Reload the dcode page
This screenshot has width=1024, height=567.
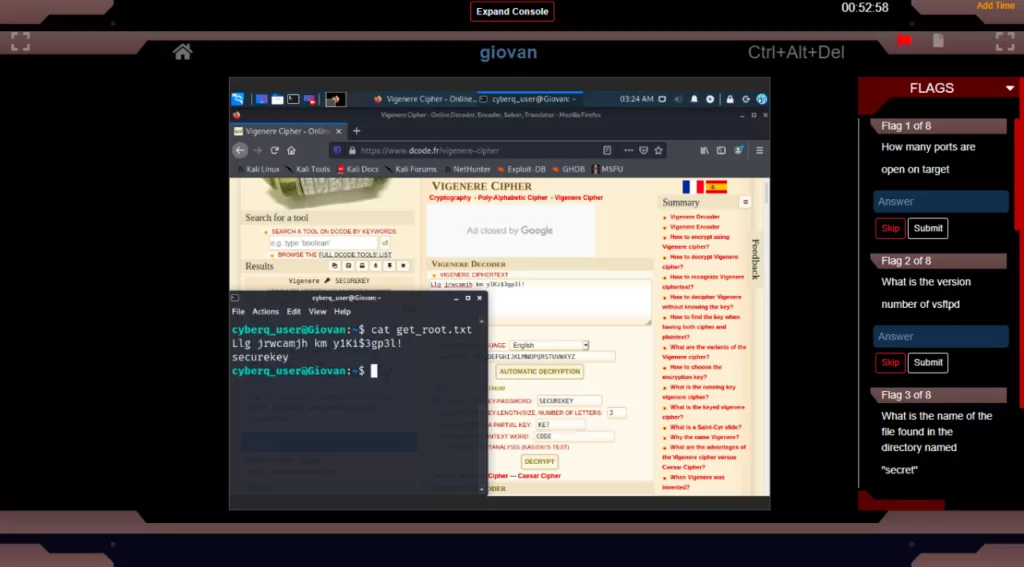(274, 150)
